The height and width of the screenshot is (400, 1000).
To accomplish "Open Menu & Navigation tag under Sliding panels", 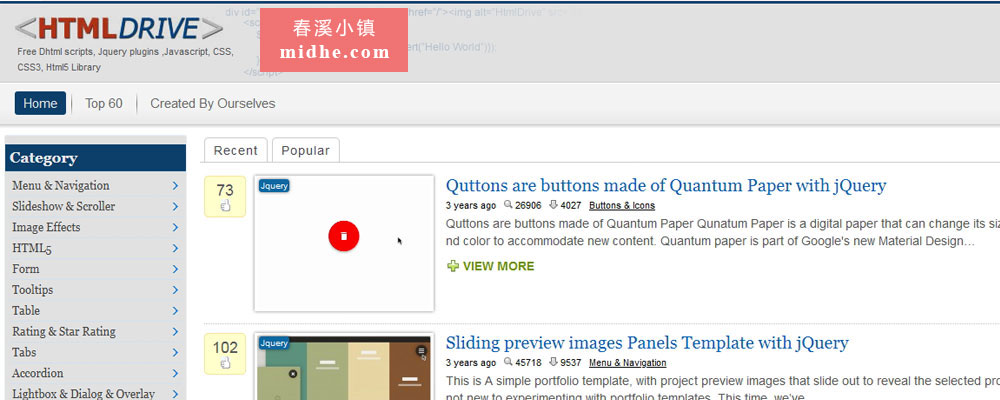I will [x=628, y=363].
